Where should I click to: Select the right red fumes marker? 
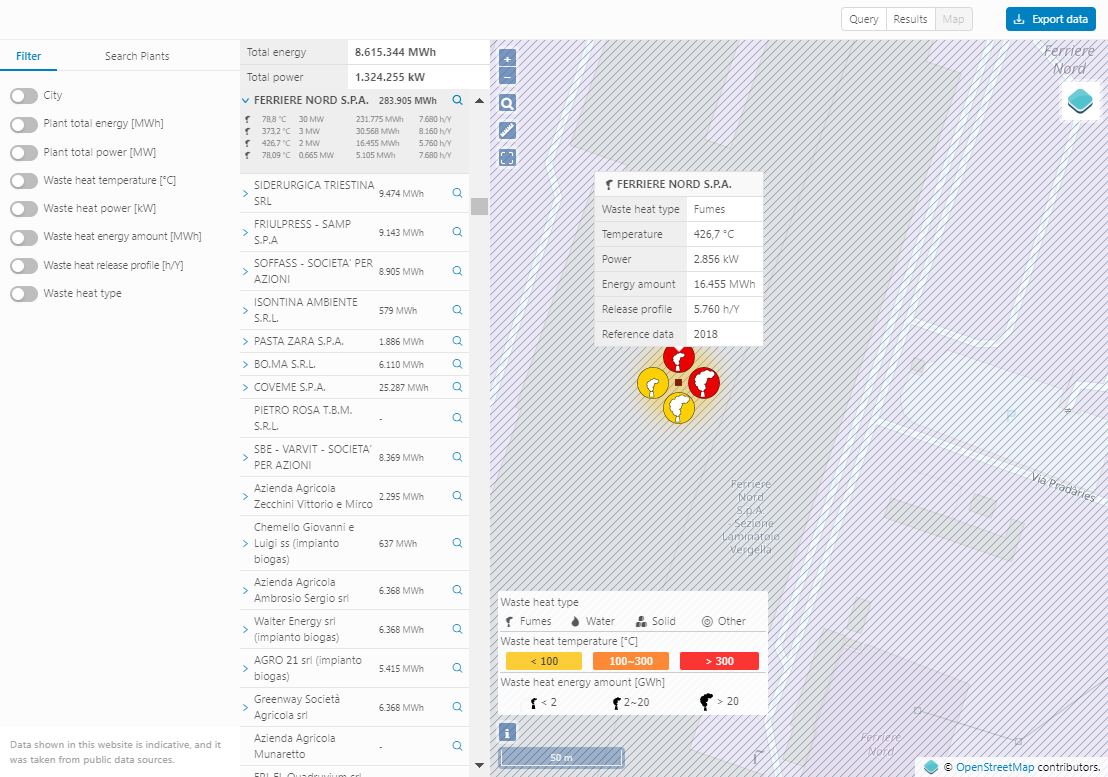704,383
